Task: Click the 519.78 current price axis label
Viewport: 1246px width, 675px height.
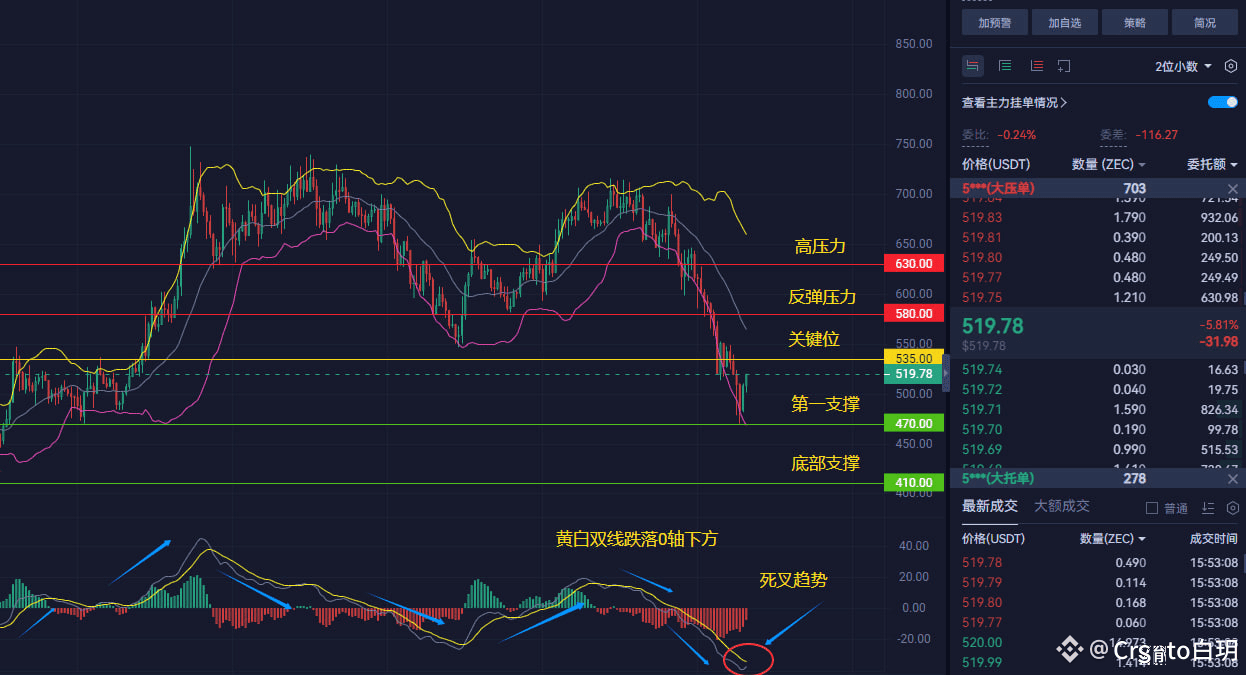Action: 913,374
